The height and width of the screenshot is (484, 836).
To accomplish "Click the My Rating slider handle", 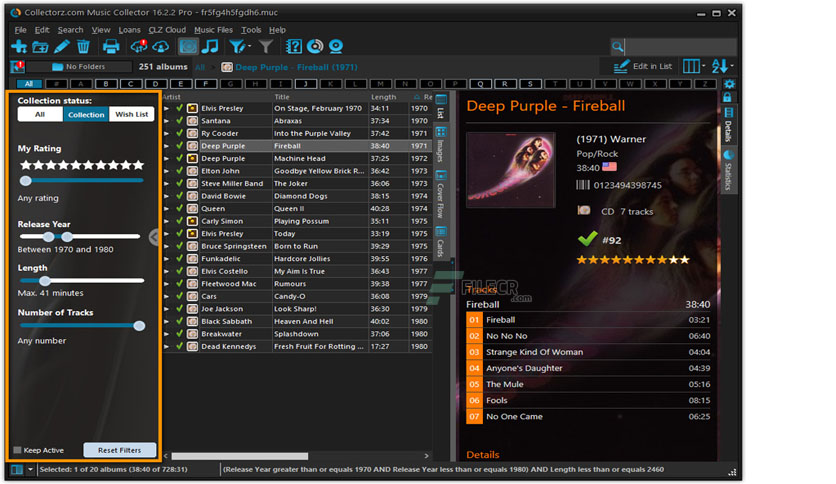I will pos(26,181).
